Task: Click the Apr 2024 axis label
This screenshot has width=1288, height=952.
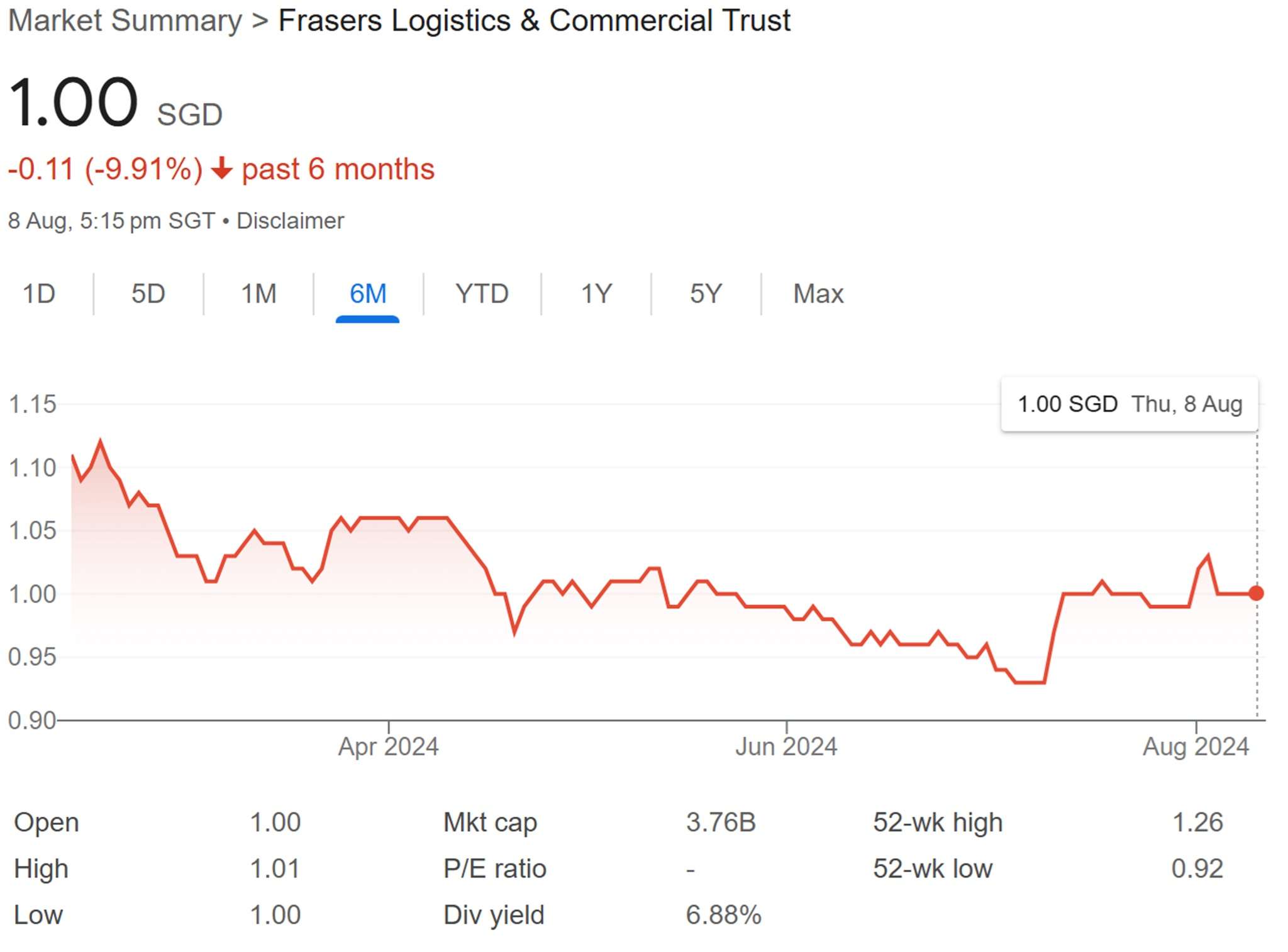Action: click(x=388, y=746)
